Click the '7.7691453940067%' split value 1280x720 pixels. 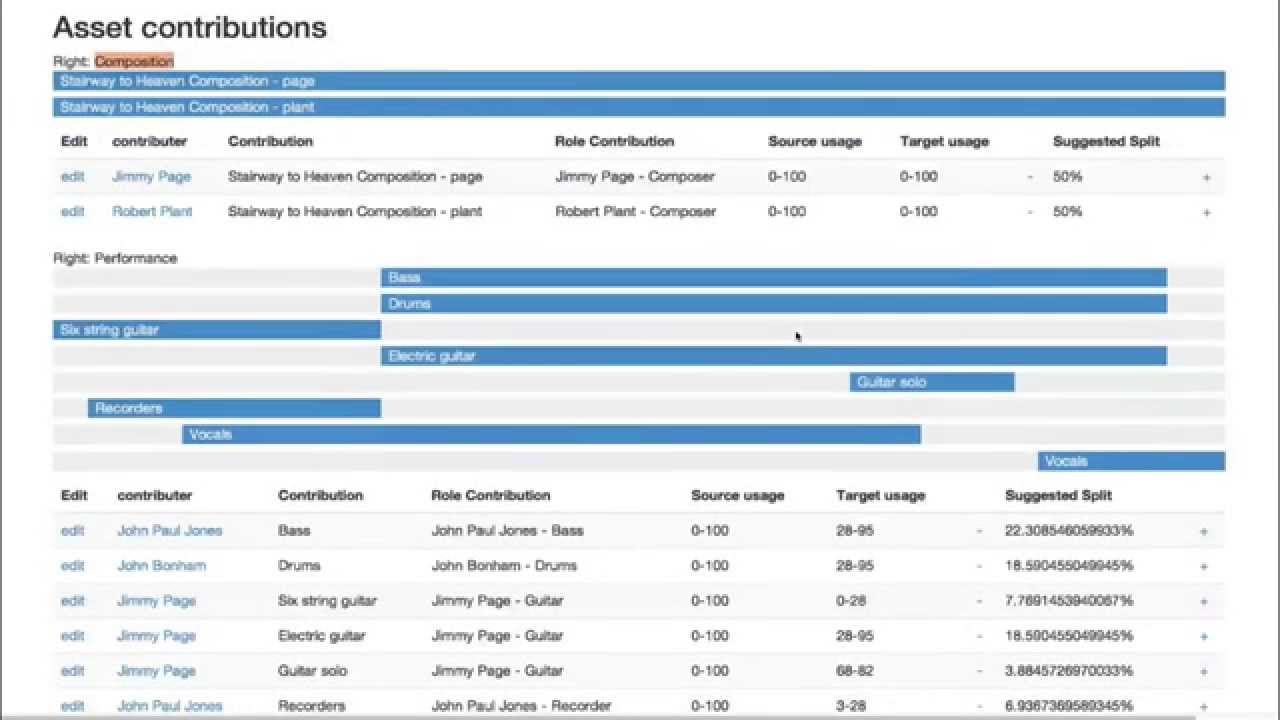[x=1069, y=600]
